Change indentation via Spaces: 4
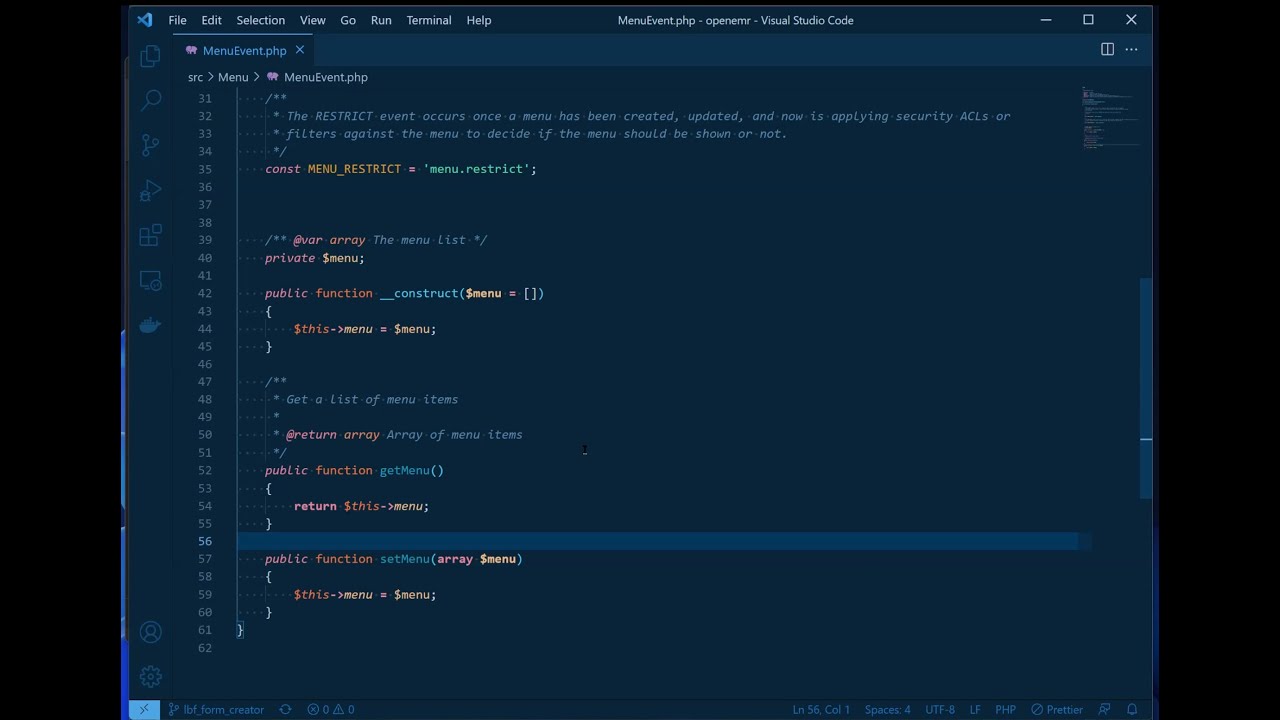Screen dimensions: 1280x720 tap(887, 709)
